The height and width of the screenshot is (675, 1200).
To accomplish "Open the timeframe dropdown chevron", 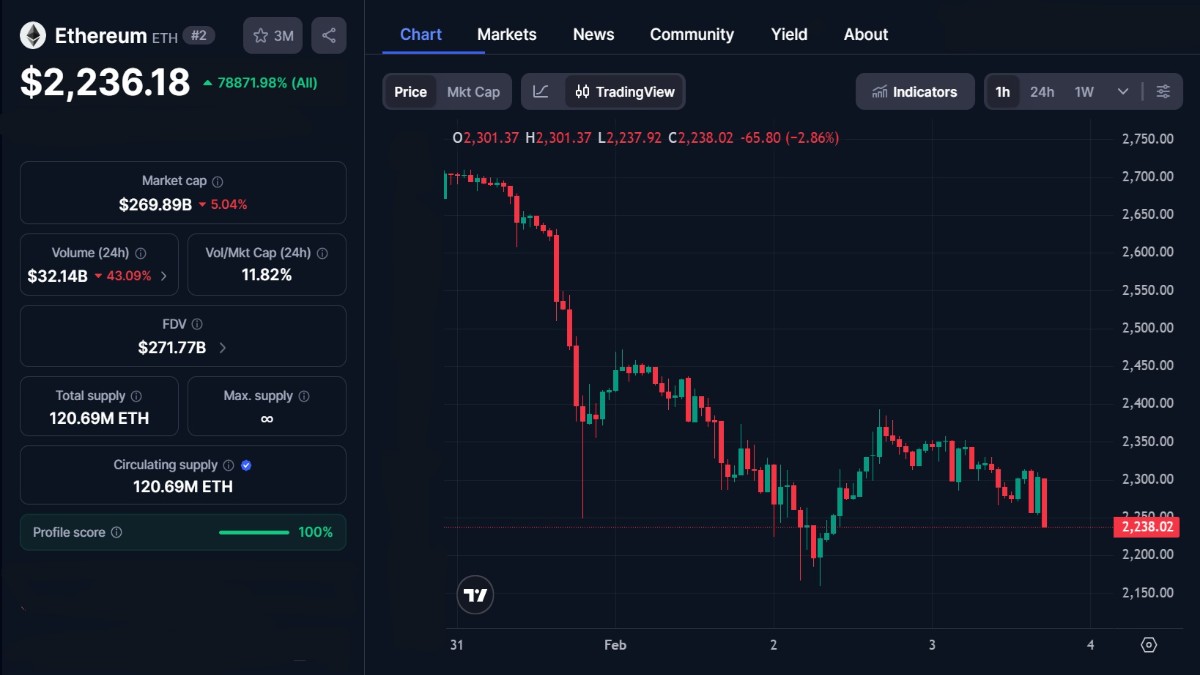I will (1122, 91).
